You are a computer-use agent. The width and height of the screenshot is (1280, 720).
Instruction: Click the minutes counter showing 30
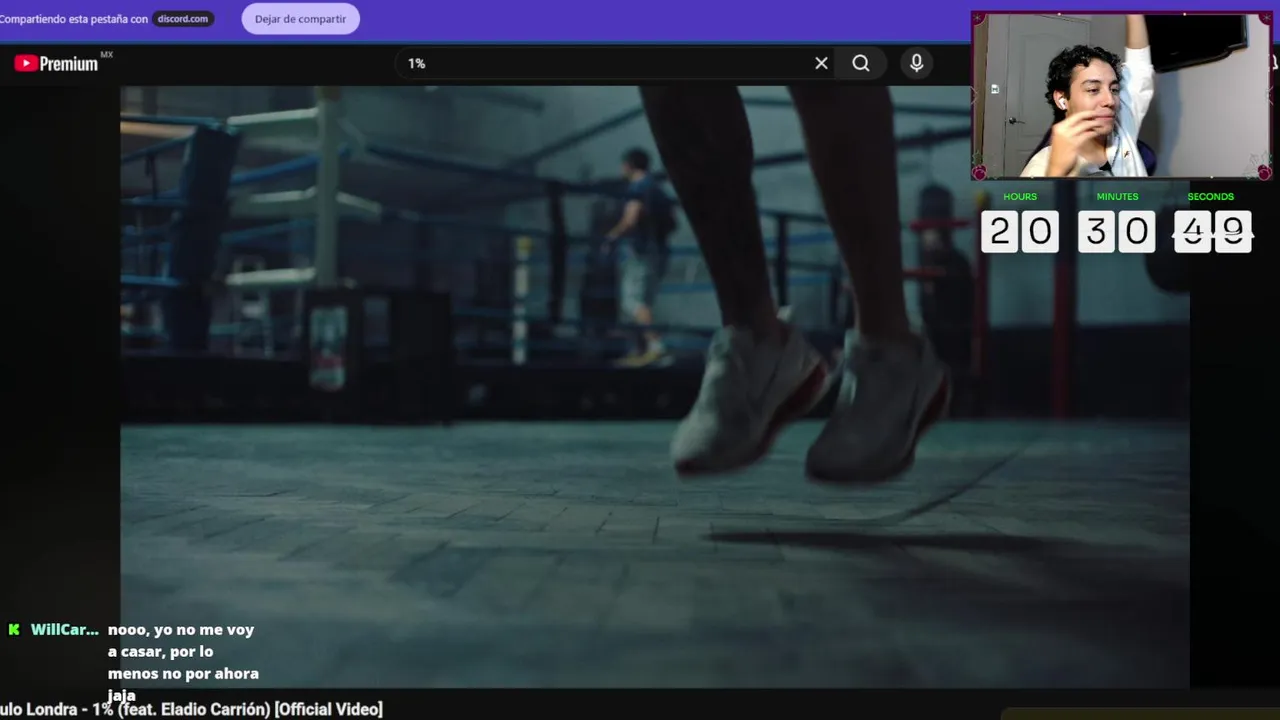tap(1116, 231)
